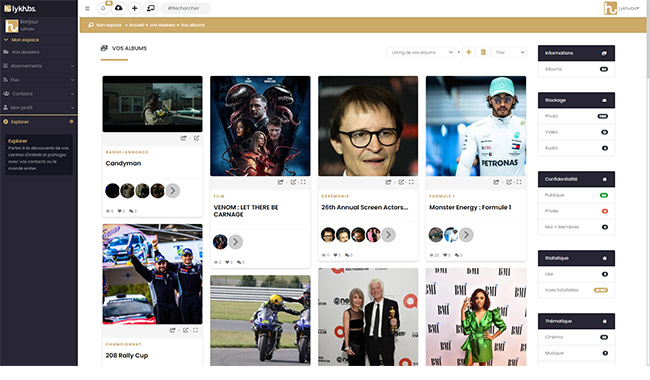The width and height of the screenshot is (650, 380).
Task: Toggle the Vidéo storage filter
Action: point(604,132)
